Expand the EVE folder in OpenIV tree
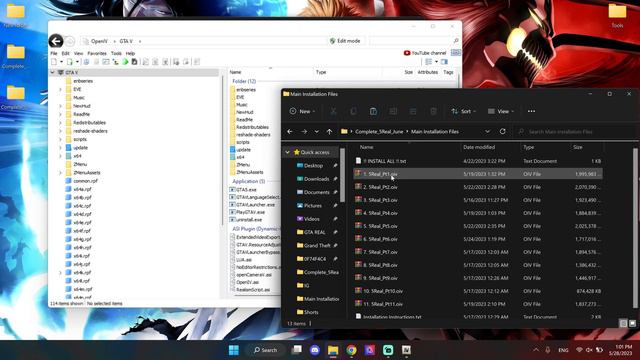 coord(60,89)
